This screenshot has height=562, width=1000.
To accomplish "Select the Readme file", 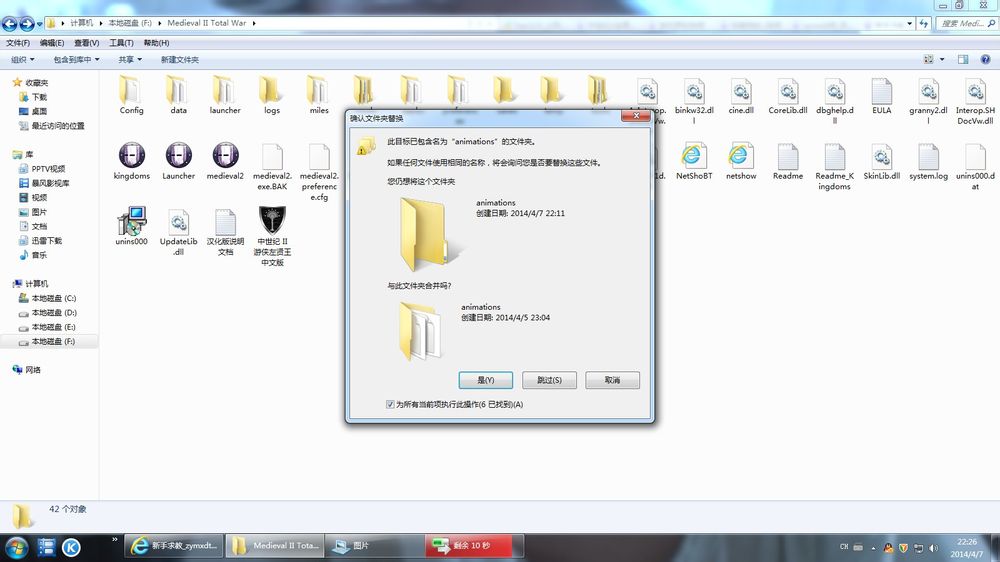I will click(x=788, y=161).
